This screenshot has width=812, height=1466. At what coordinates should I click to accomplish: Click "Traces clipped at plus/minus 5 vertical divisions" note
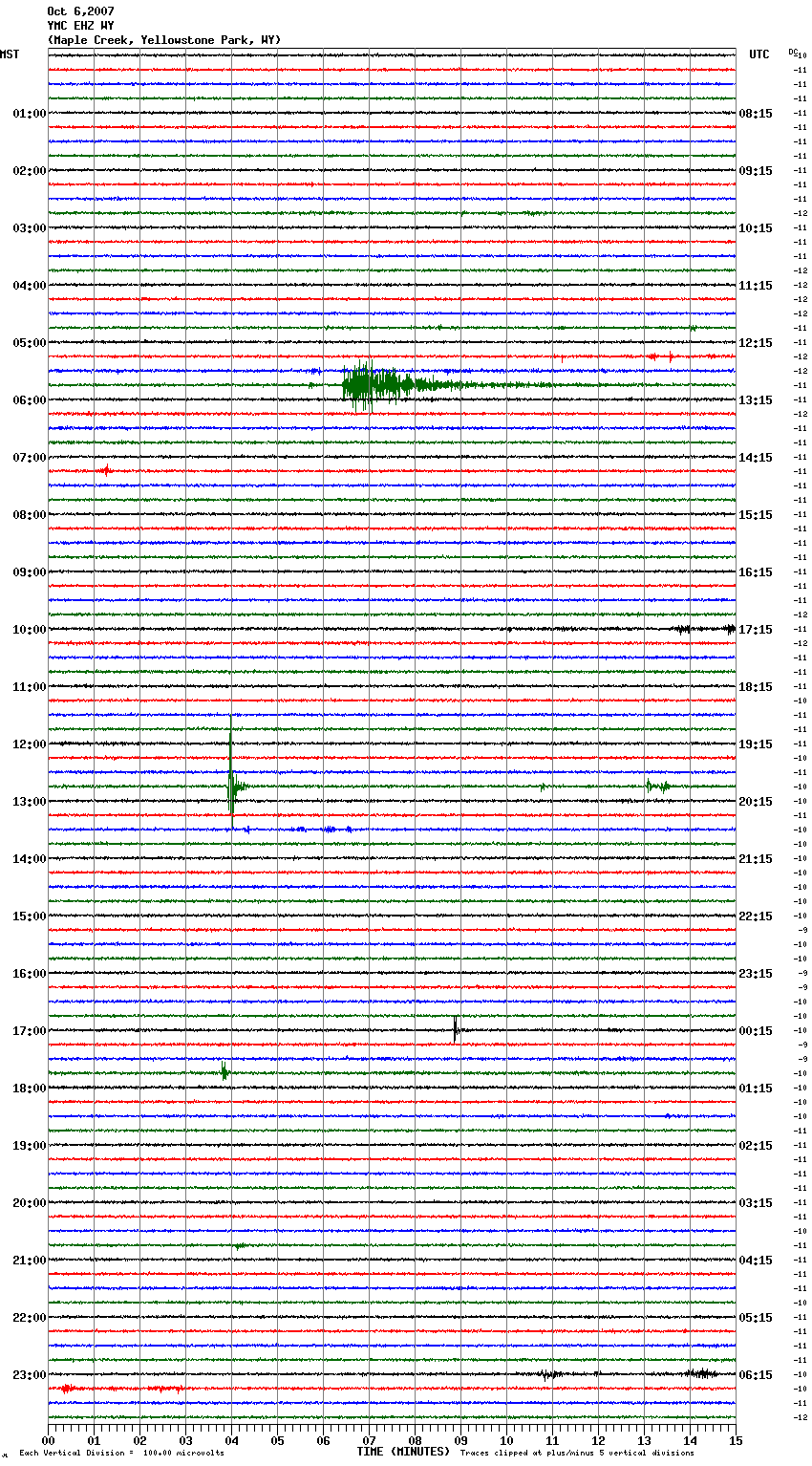(577, 1454)
